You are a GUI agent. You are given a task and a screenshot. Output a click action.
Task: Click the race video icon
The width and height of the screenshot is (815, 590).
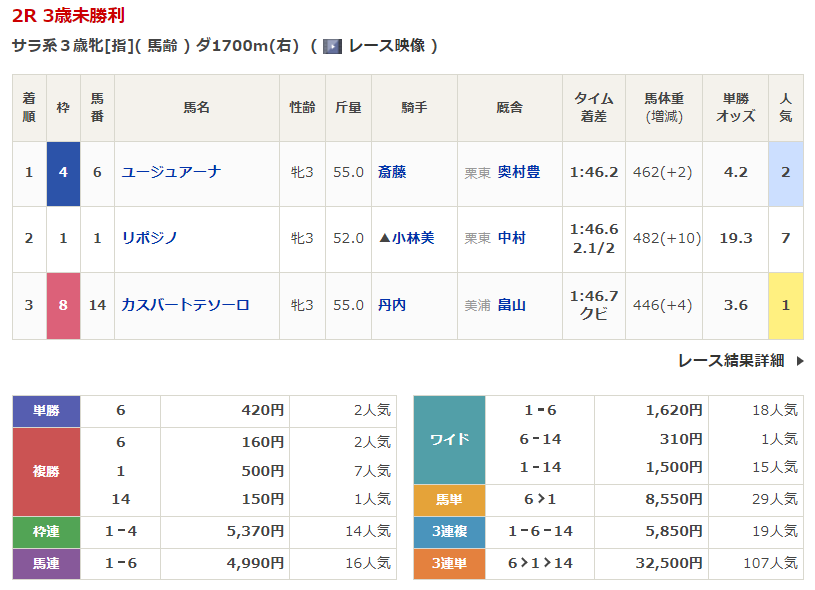[333, 46]
